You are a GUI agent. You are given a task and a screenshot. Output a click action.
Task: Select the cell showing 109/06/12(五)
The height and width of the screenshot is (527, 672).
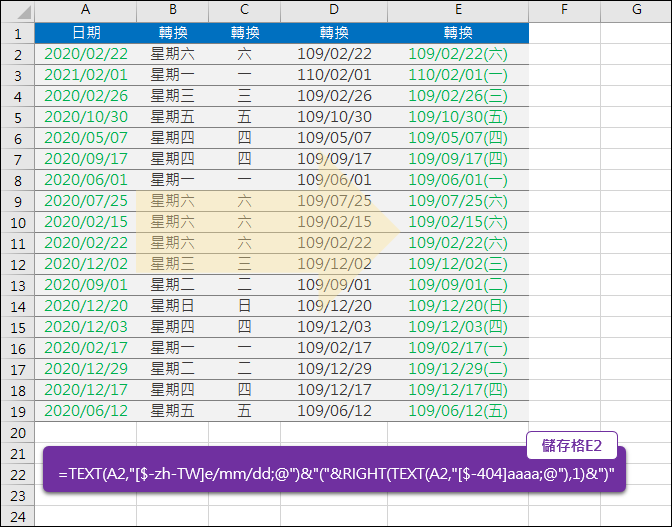[458, 411]
